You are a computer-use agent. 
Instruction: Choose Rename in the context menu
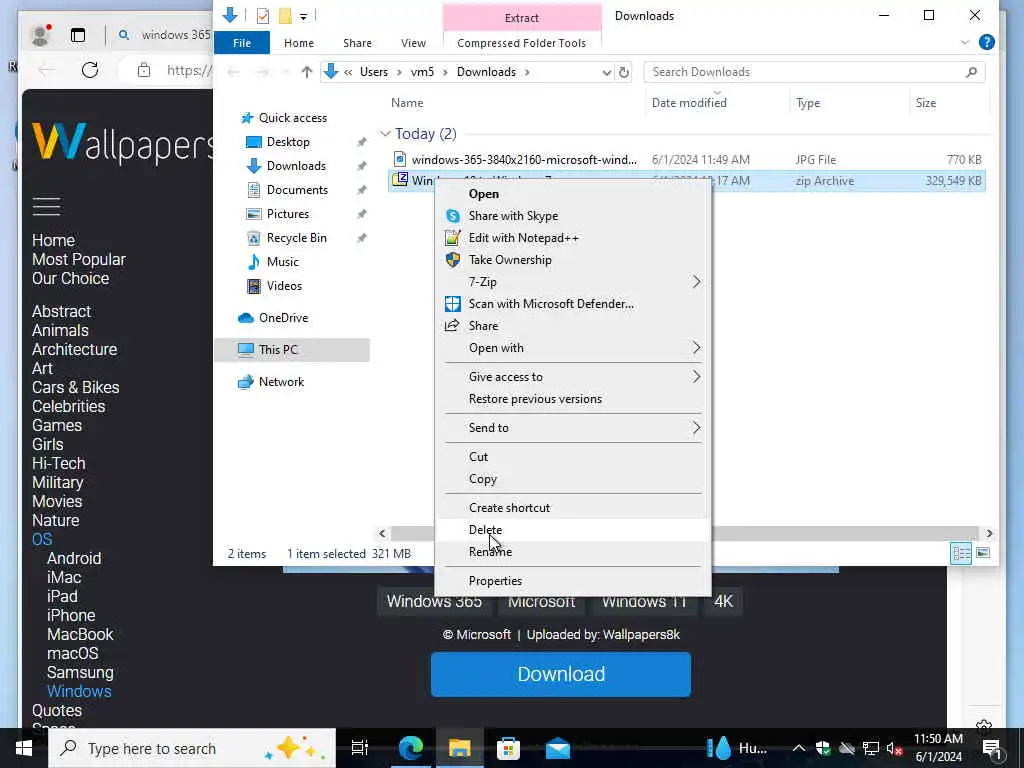573,552
